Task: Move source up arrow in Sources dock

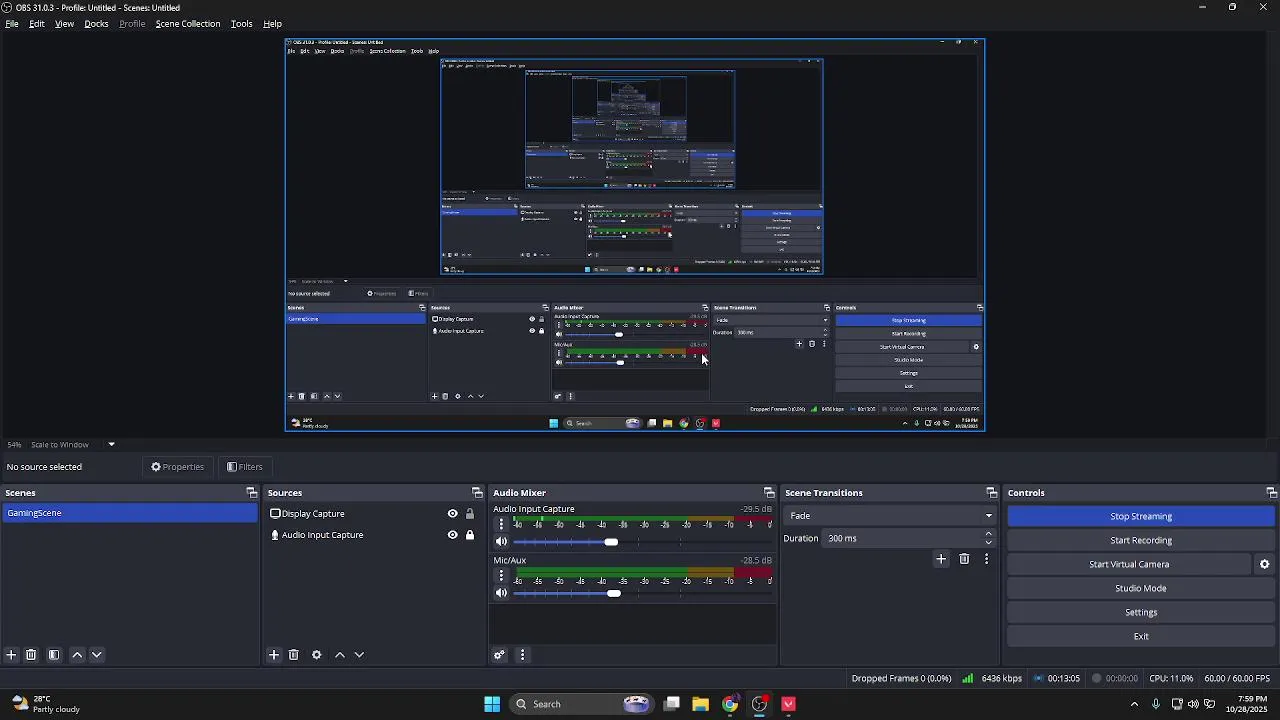Action: 340,655
